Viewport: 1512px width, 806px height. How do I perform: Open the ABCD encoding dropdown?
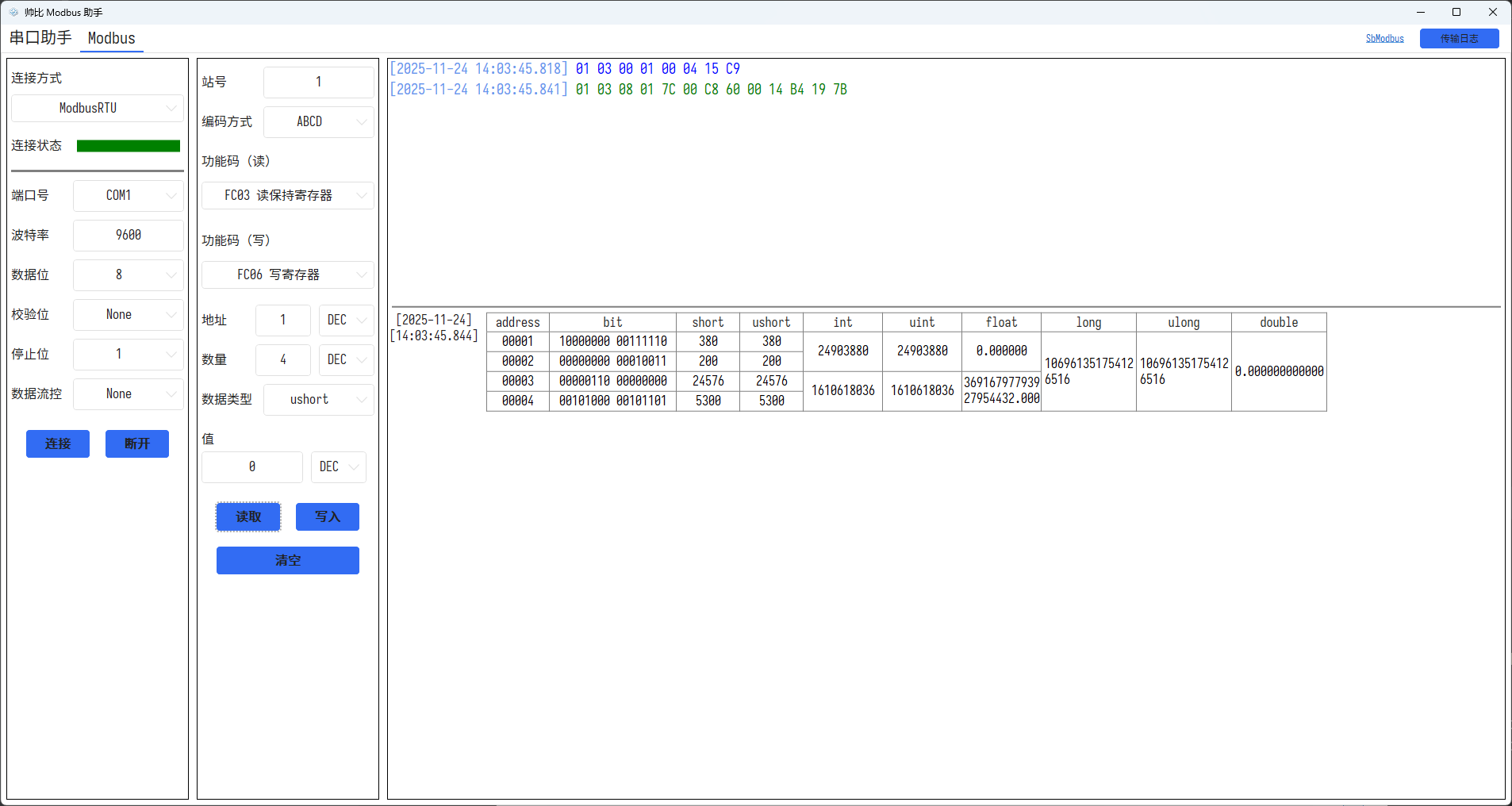pyautogui.click(x=318, y=121)
